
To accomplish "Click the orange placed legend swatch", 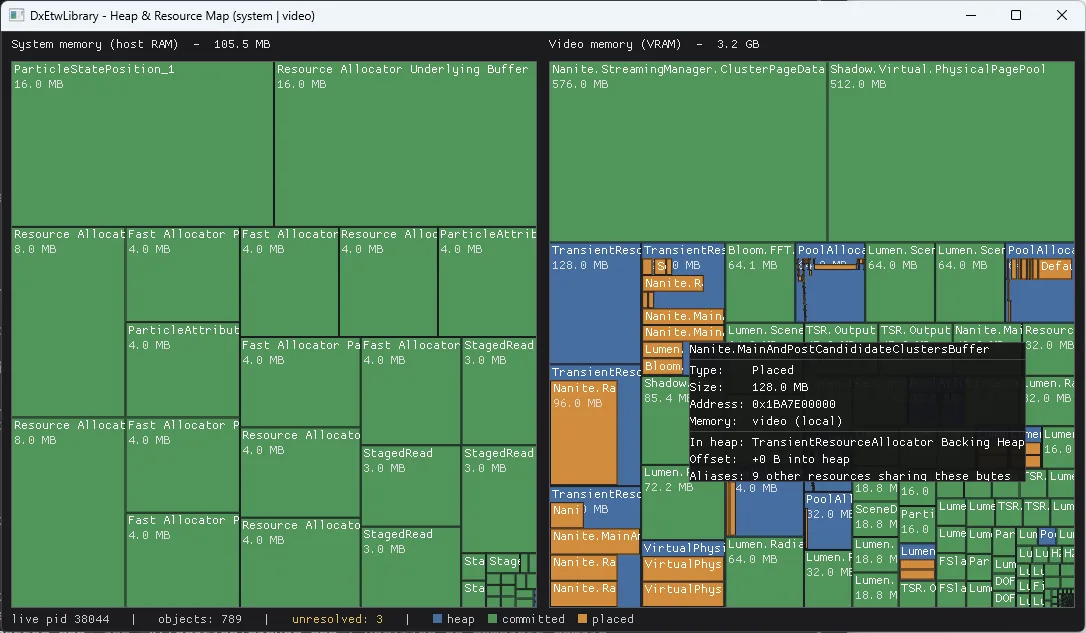I will click(x=582, y=618).
